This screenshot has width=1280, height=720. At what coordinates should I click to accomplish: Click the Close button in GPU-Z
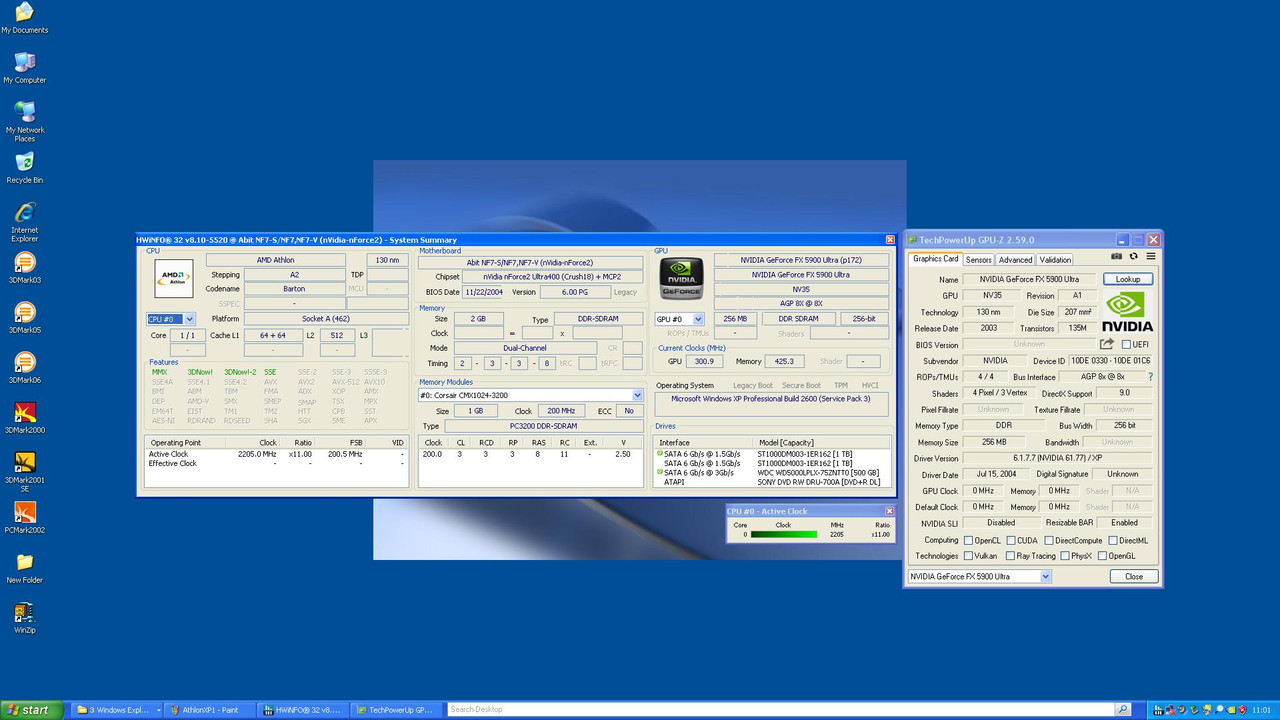tap(1134, 576)
